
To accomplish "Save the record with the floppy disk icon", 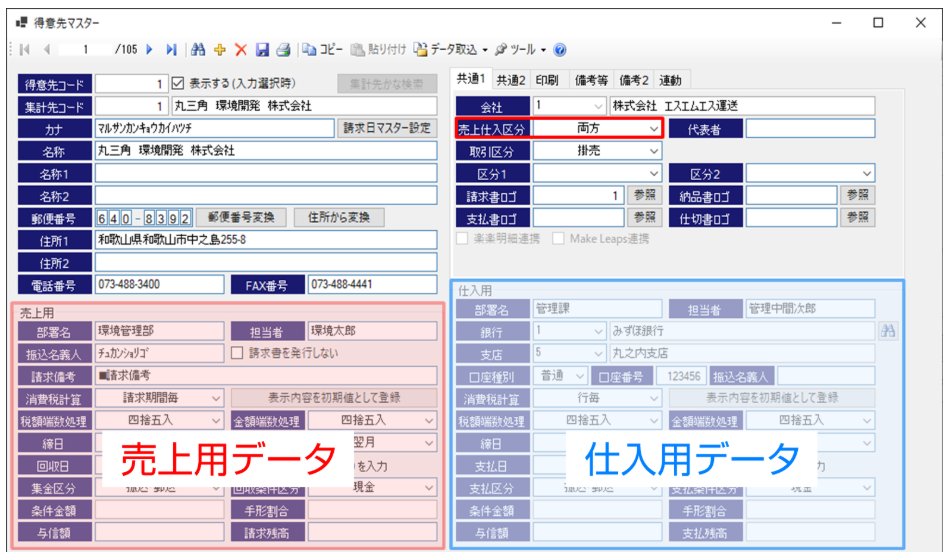I will (x=262, y=50).
